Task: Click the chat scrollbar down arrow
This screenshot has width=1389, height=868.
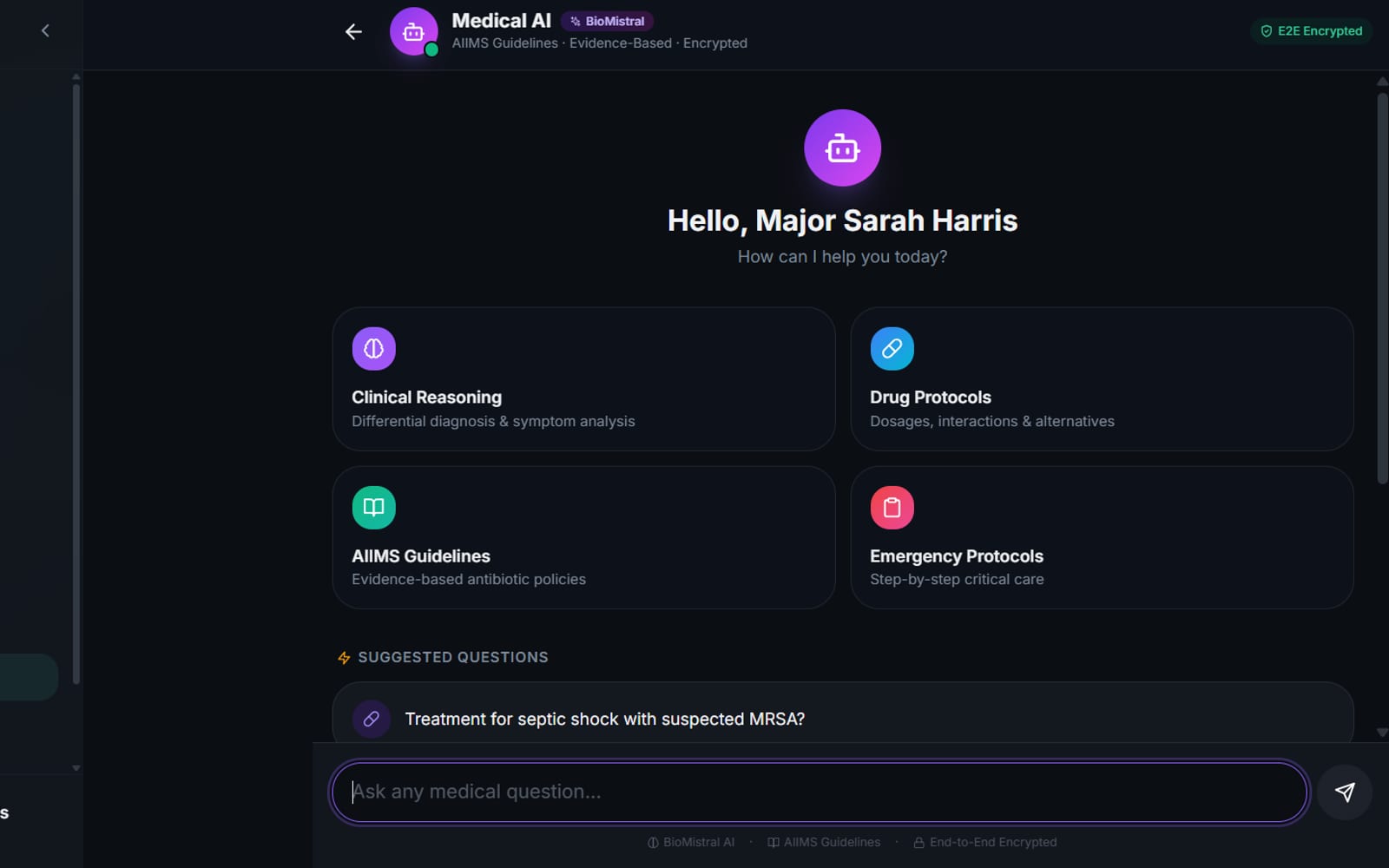Action: tap(1382, 733)
